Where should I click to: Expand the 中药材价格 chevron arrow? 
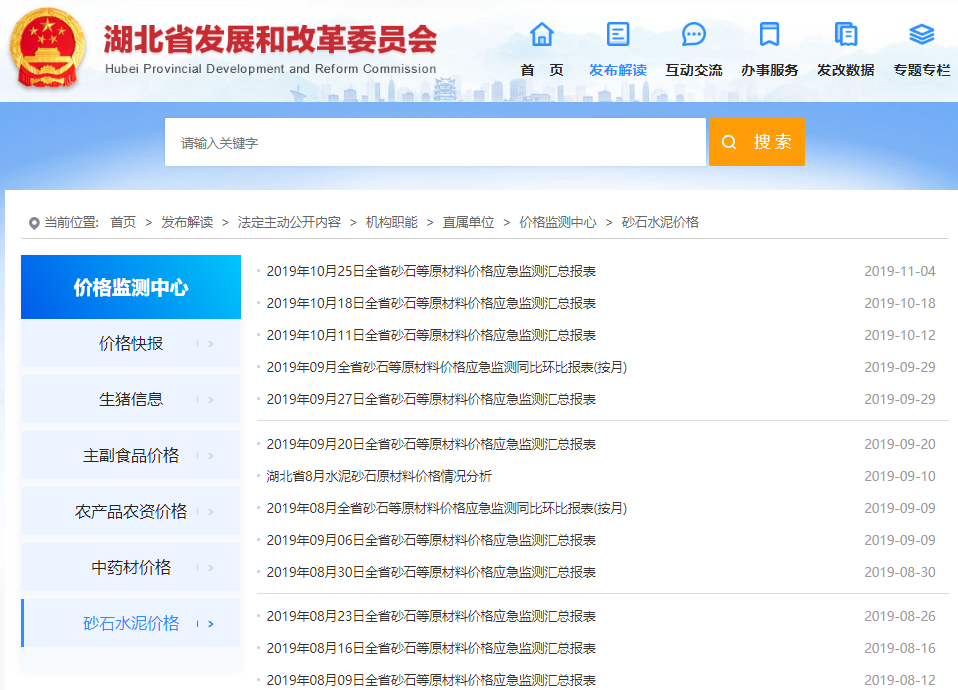pyautogui.click(x=211, y=568)
